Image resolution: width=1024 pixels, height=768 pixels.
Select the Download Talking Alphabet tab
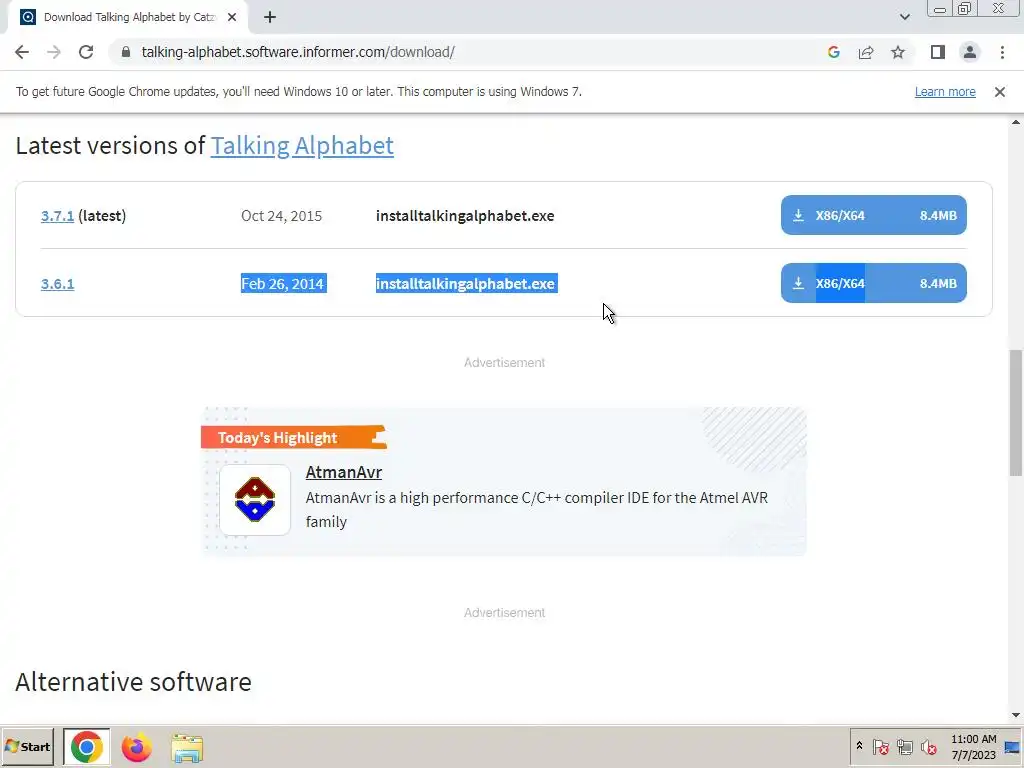tap(127, 18)
